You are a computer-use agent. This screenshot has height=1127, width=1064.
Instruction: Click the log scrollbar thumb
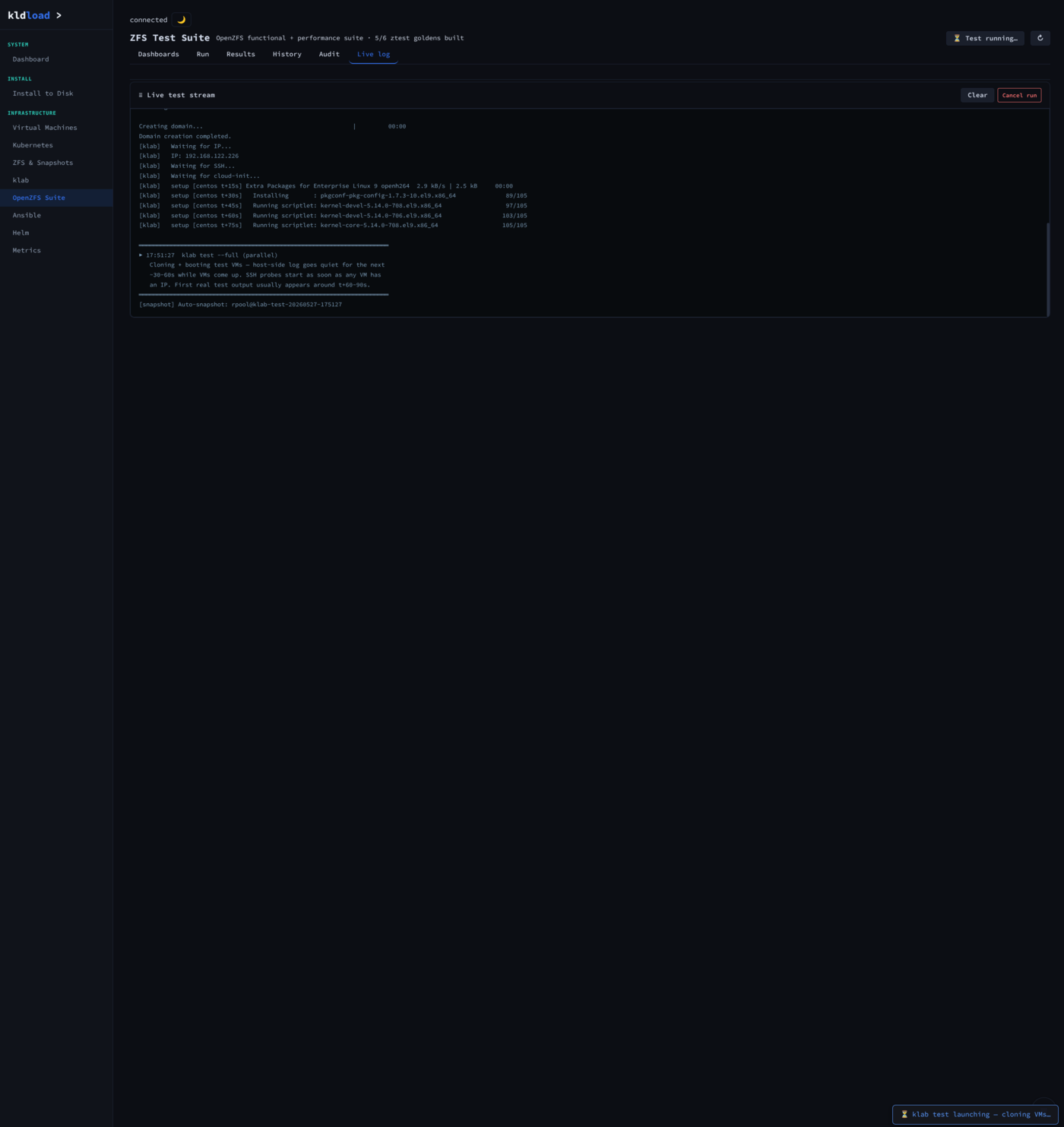pos(1048,269)
